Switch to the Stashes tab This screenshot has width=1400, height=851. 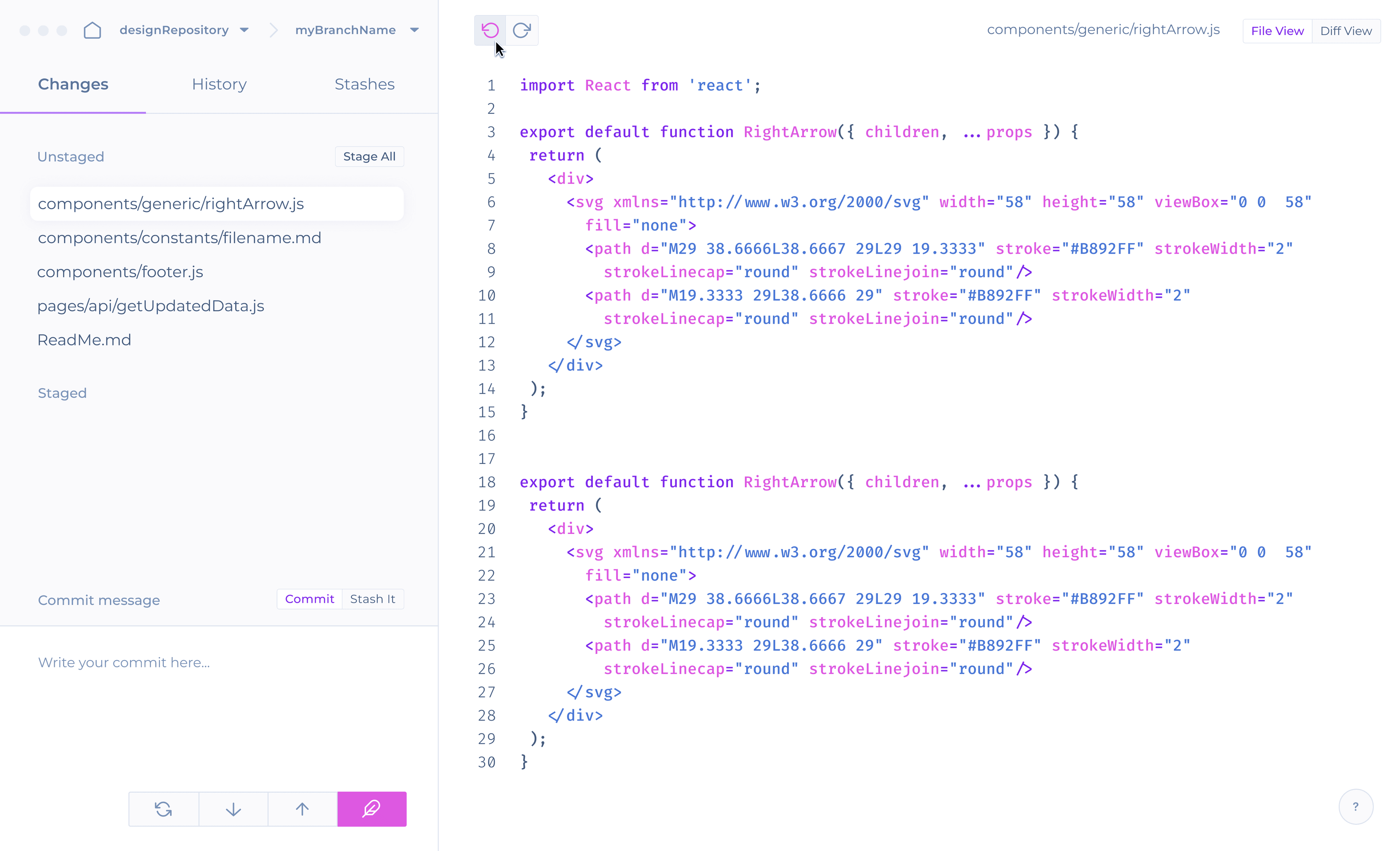(x=365, y=84)
